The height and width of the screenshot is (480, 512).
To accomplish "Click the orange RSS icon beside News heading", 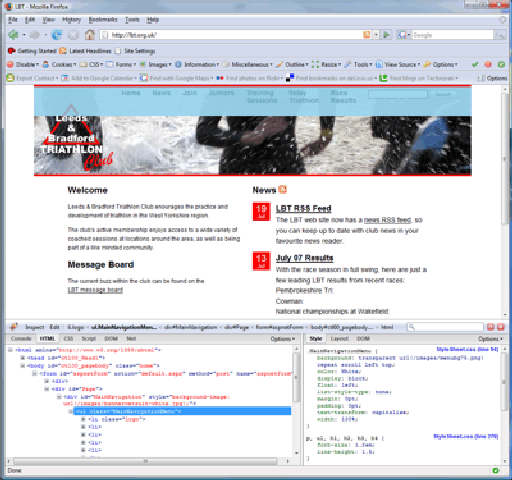I will [282, 189].
